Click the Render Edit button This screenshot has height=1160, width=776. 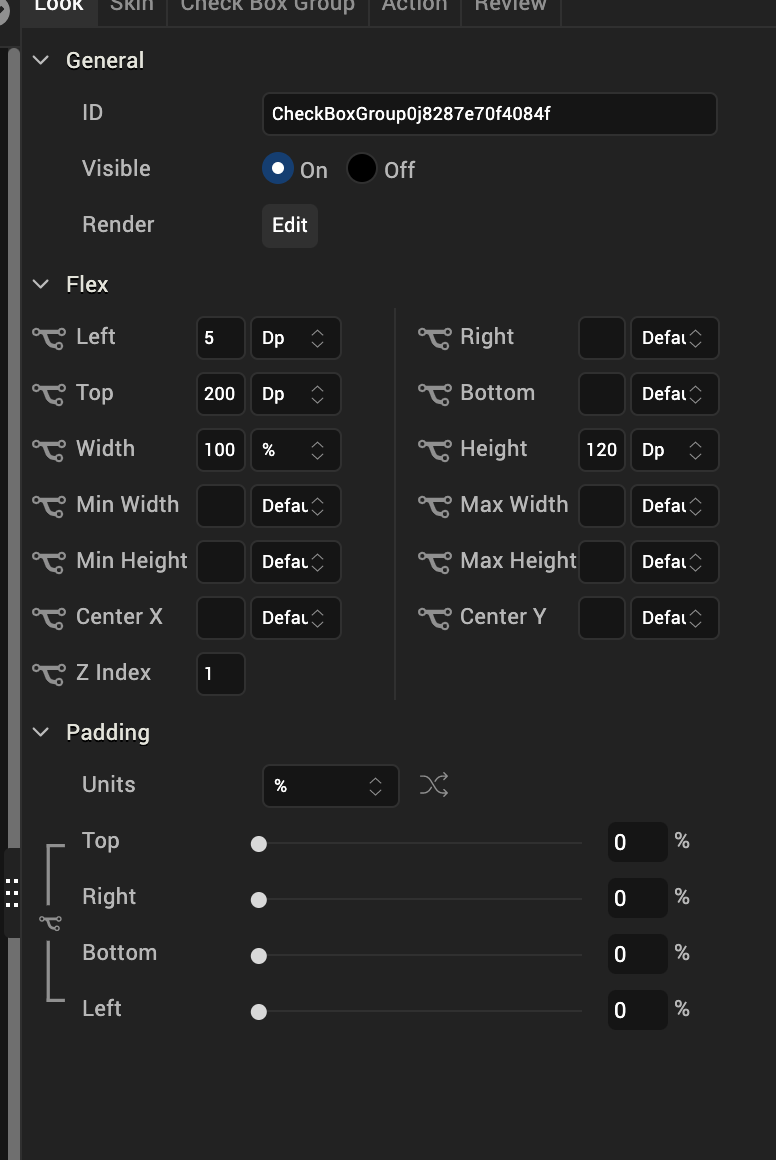(290, 225)
